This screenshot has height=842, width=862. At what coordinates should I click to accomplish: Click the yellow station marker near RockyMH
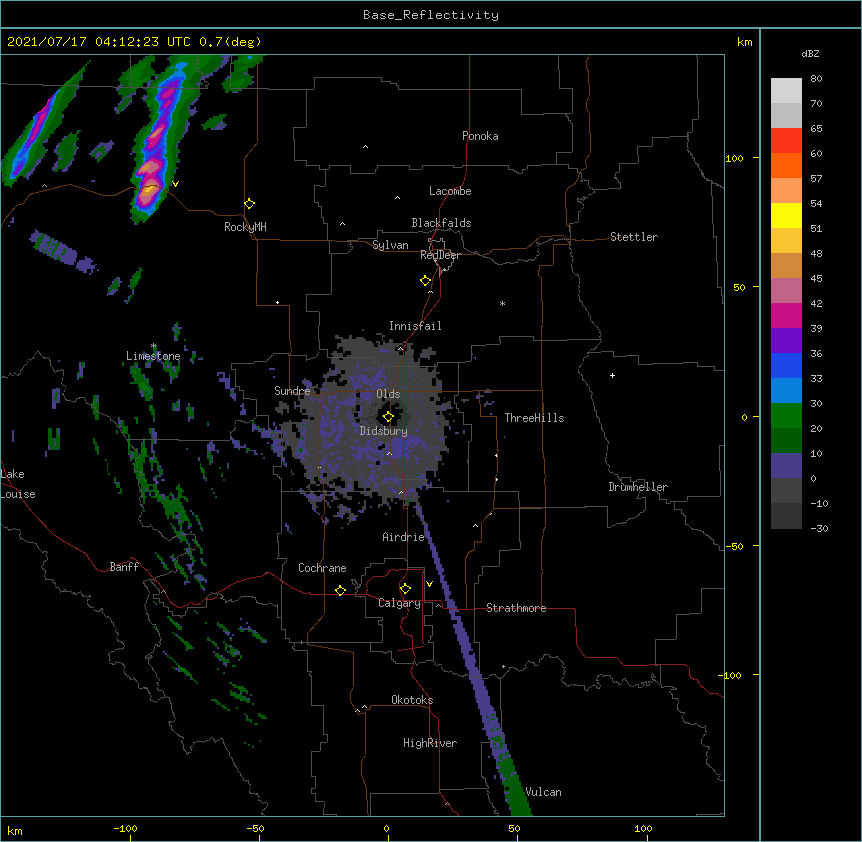[x=249, y=204]
